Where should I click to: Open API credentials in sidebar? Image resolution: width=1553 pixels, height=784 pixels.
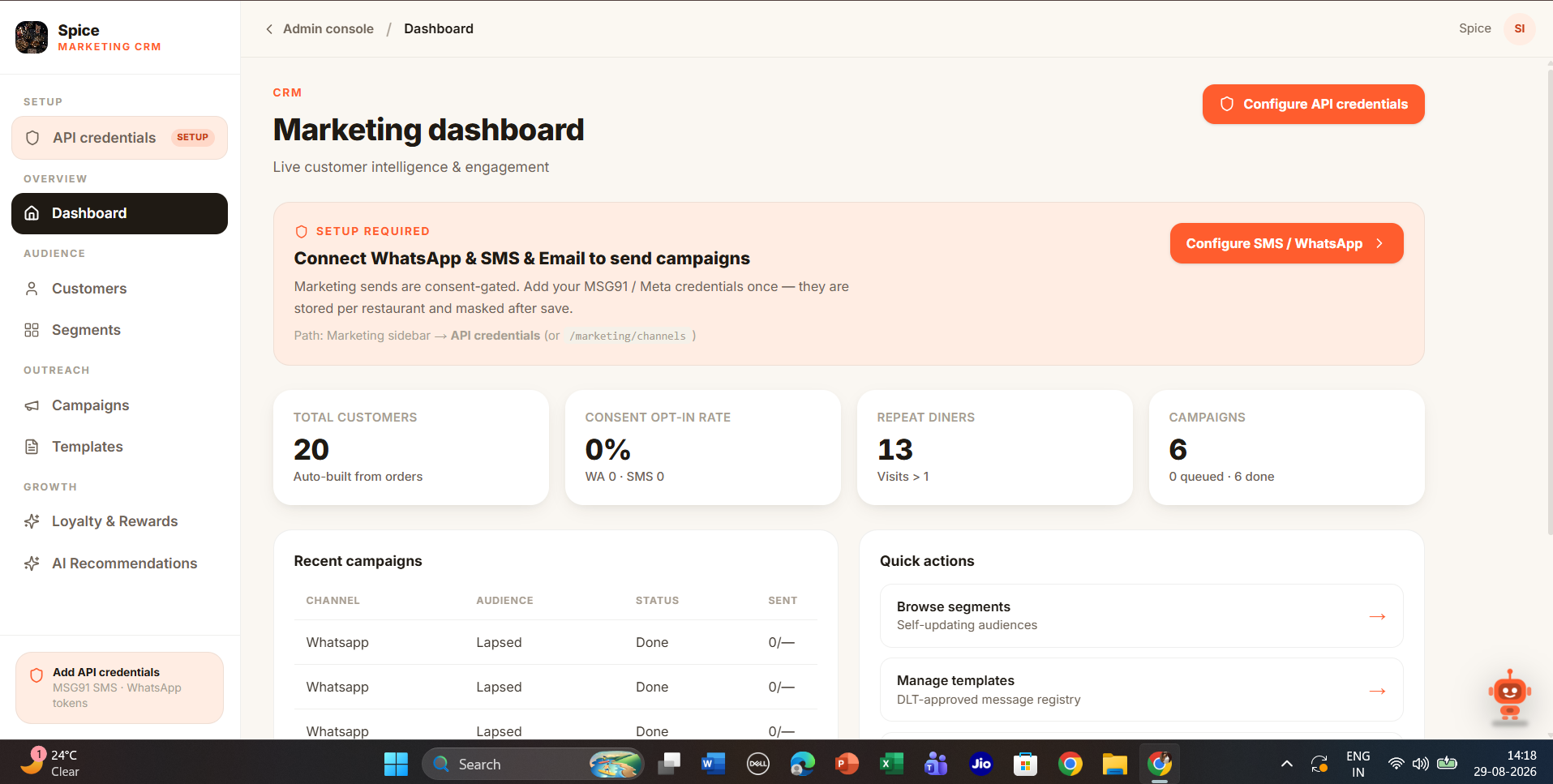119,138
